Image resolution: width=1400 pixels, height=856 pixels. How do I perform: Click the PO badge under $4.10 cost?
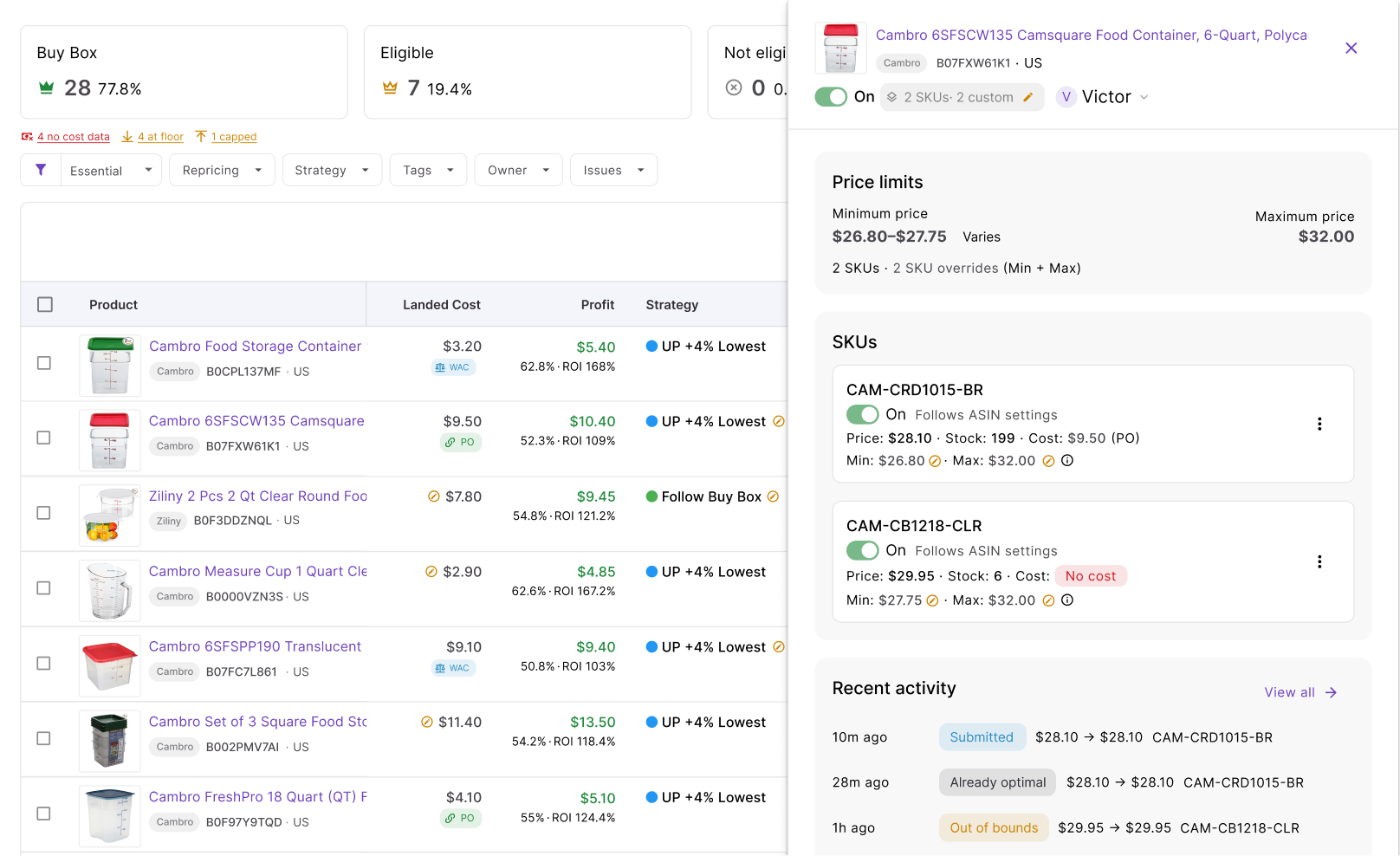click(460, 818)
